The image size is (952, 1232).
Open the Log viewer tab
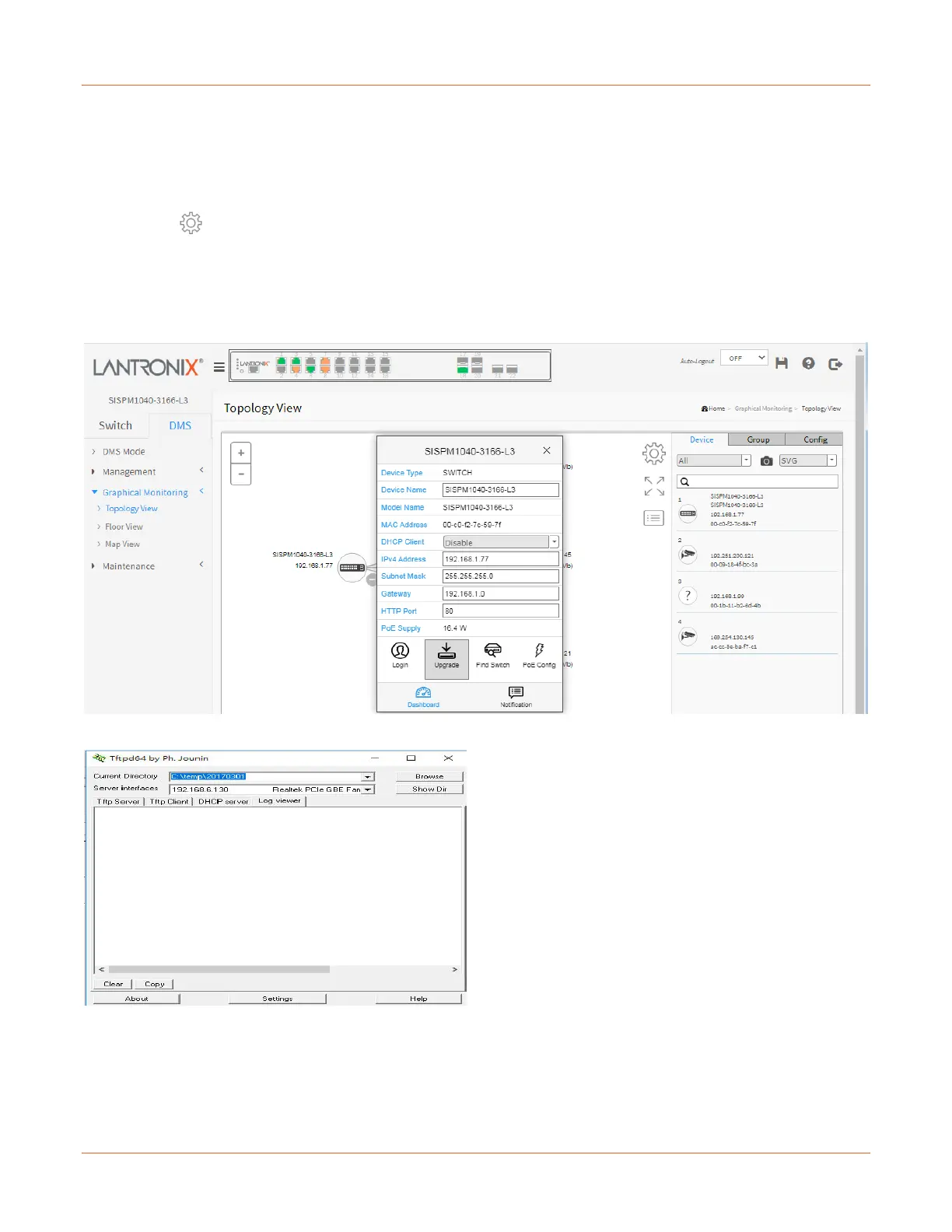[279, 801]
